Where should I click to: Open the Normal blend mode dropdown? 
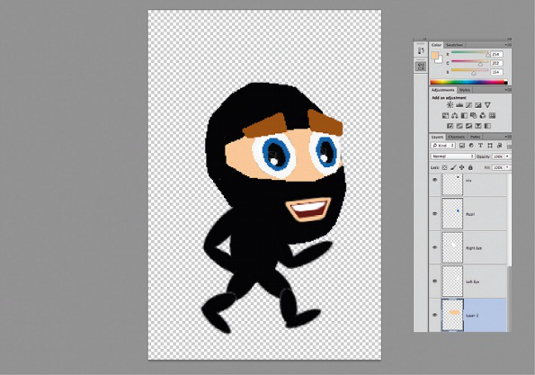click(x=453, y=156)
